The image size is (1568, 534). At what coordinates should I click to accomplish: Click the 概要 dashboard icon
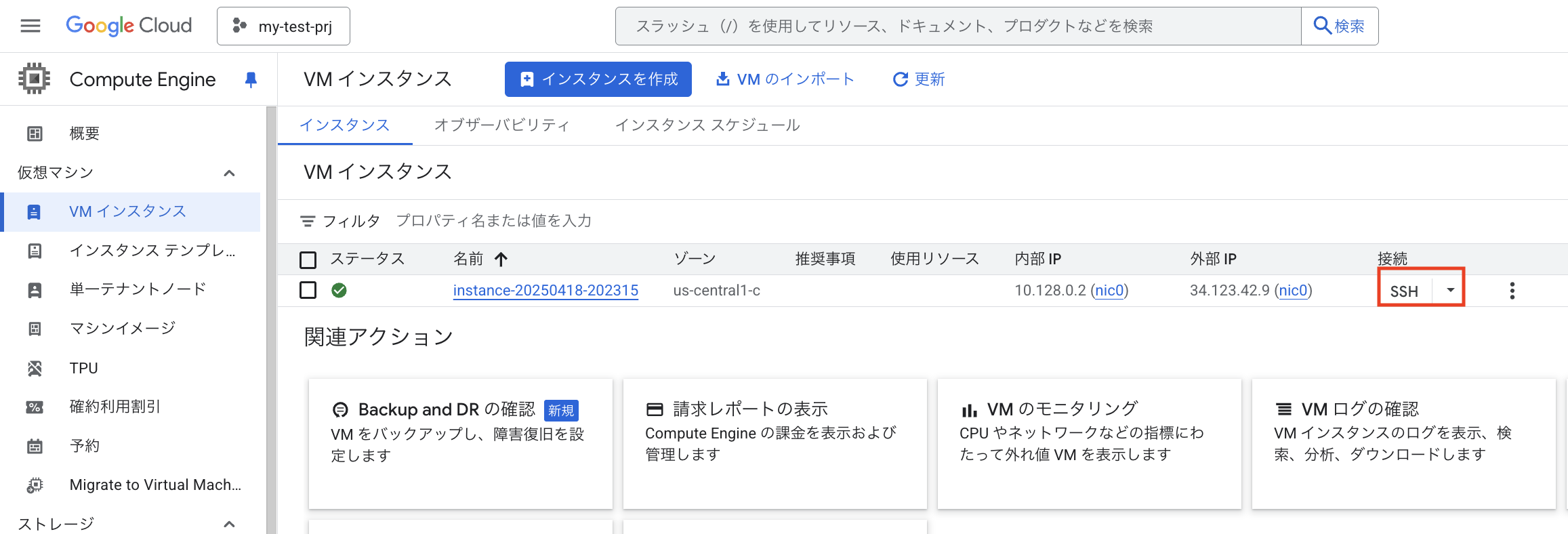[35, 133]
